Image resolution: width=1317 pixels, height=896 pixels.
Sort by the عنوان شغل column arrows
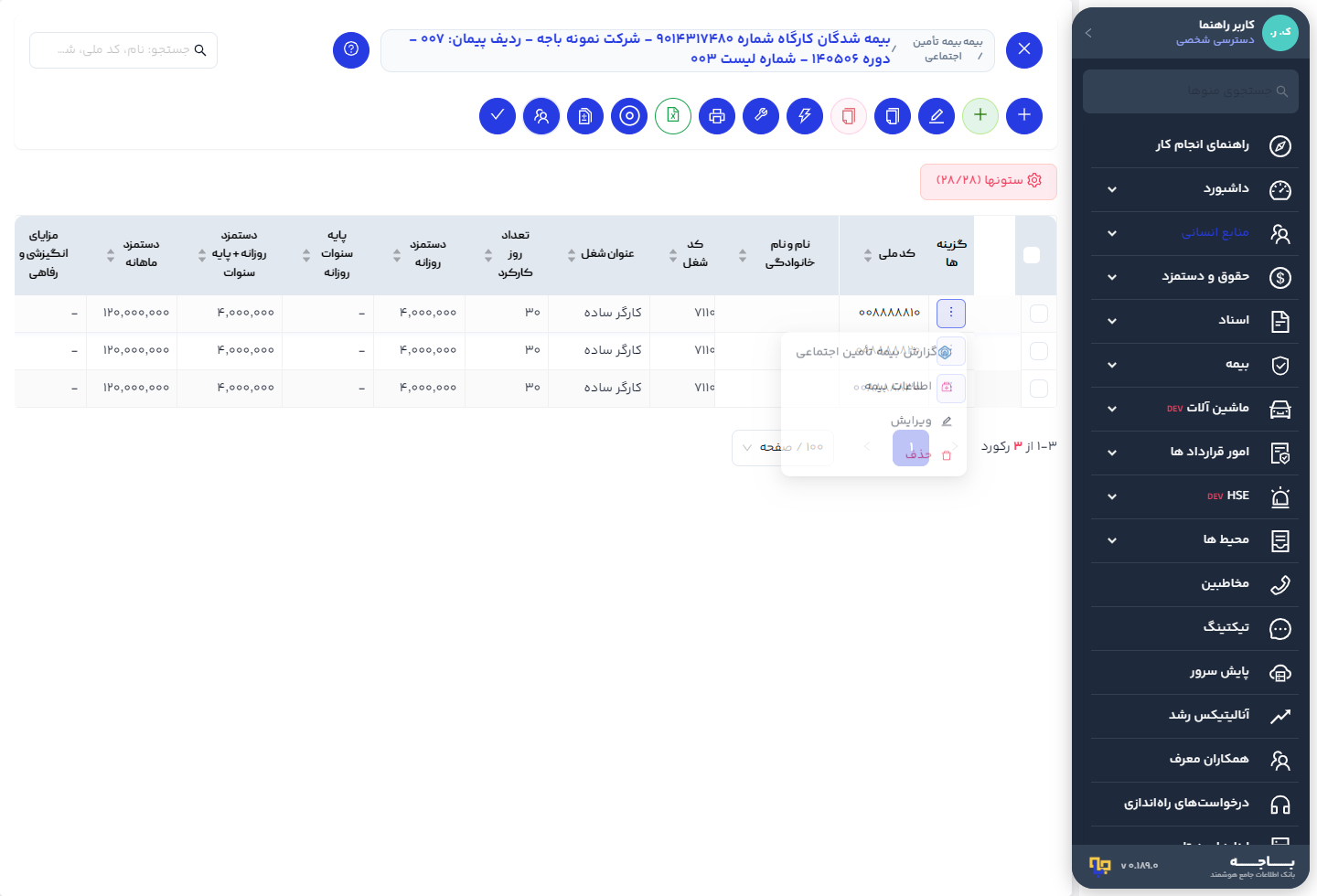point(572,255)
